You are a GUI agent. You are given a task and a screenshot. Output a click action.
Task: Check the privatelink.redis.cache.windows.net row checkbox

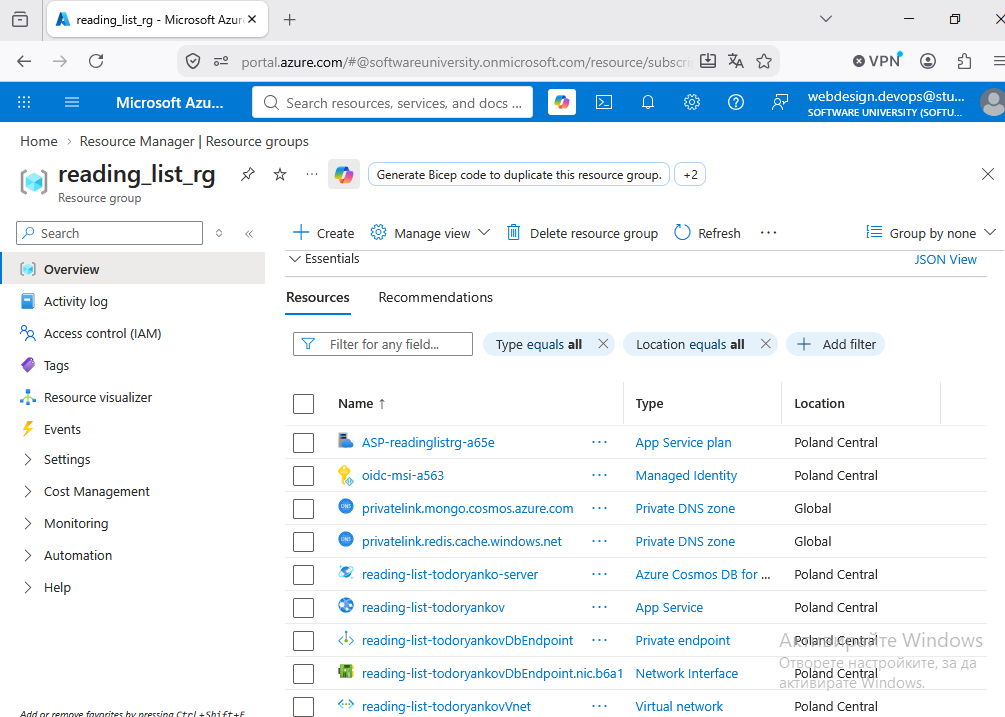(303, 542)
